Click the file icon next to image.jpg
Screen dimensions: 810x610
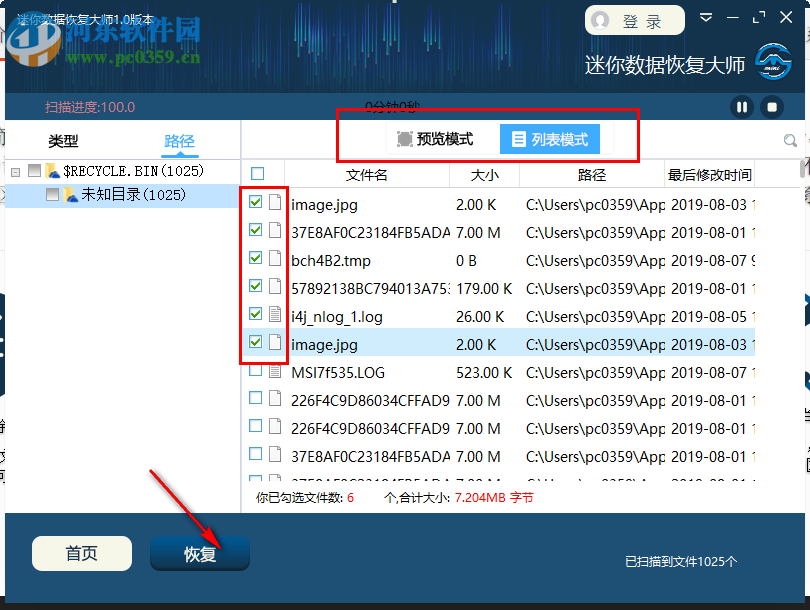pos(275,202)
